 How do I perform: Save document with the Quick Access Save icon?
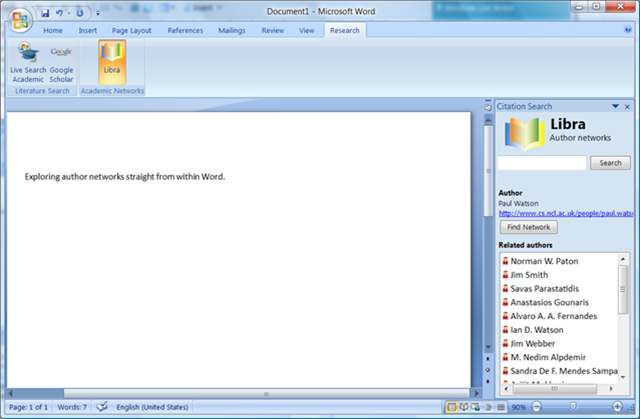pos(45,13)
